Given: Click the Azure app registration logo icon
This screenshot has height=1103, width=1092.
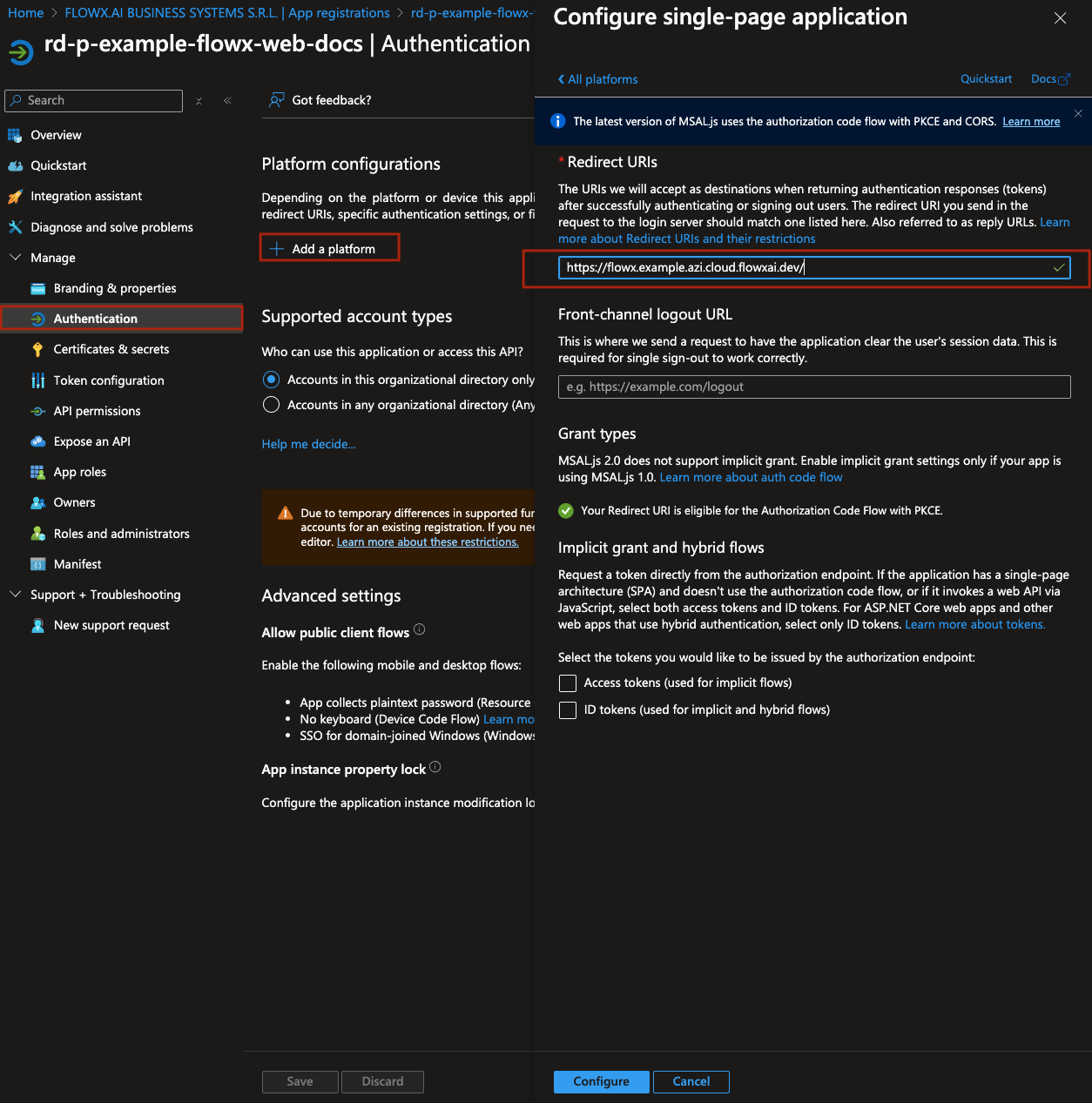Looking at the screenshot, I should click(21, 52).
